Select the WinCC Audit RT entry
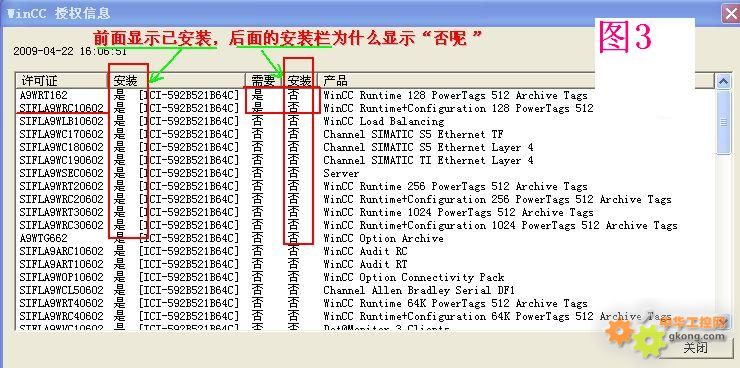The width and height of the screenshot is (740, 368). [x=365, y=264]
